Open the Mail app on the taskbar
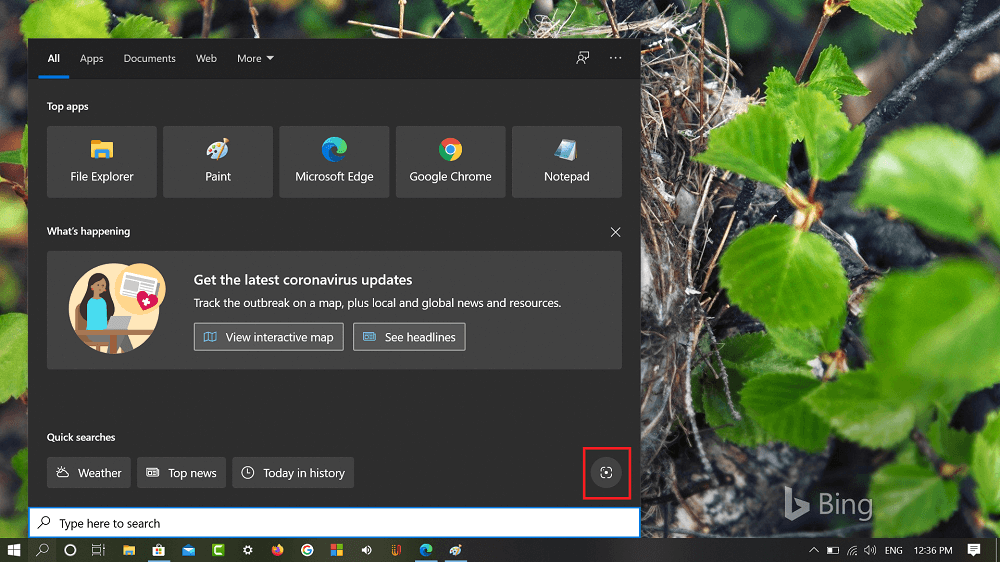 [x=188, y=550]
